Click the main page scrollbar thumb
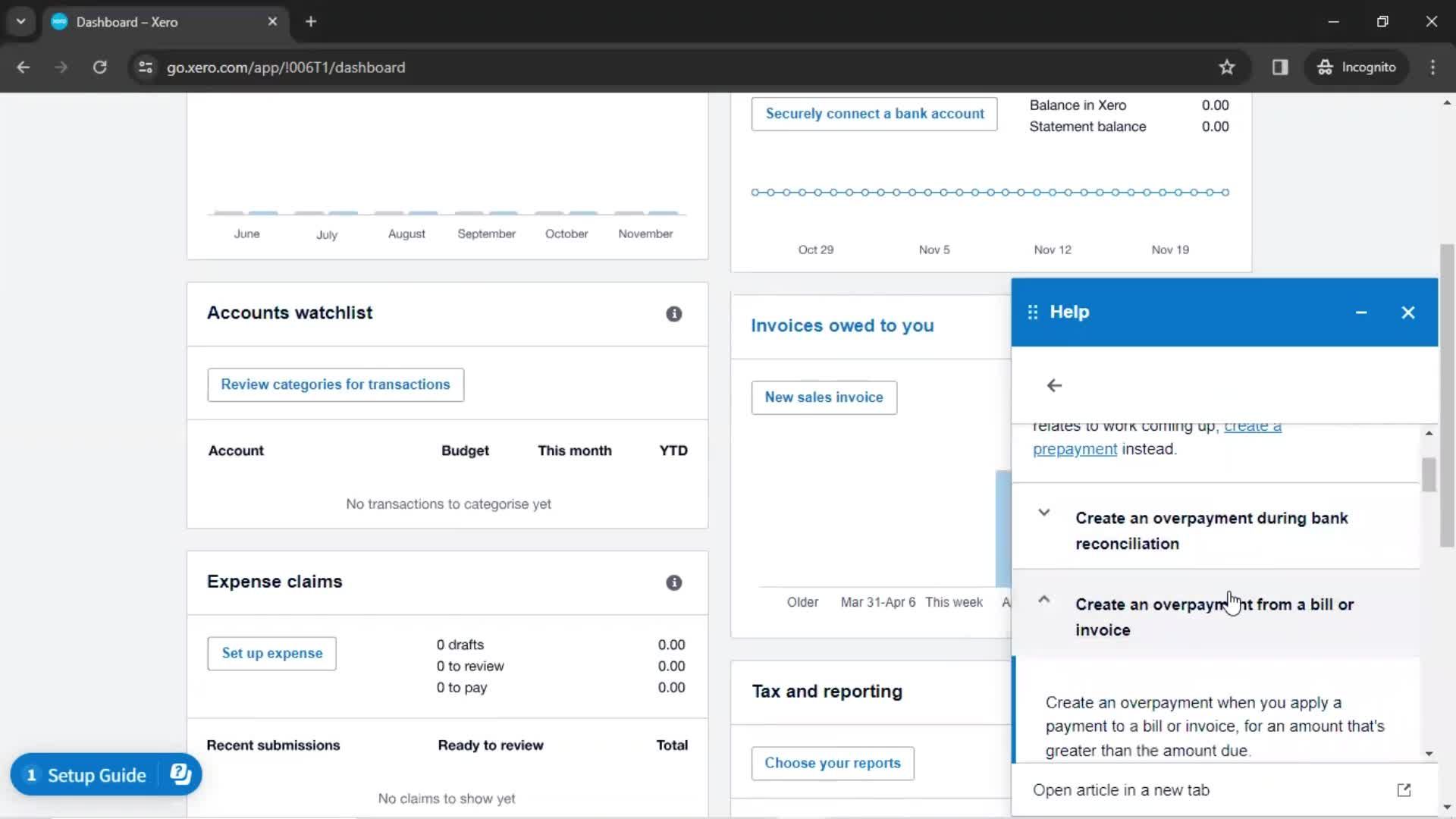 pyautogui.click(x=1447, y=394)
